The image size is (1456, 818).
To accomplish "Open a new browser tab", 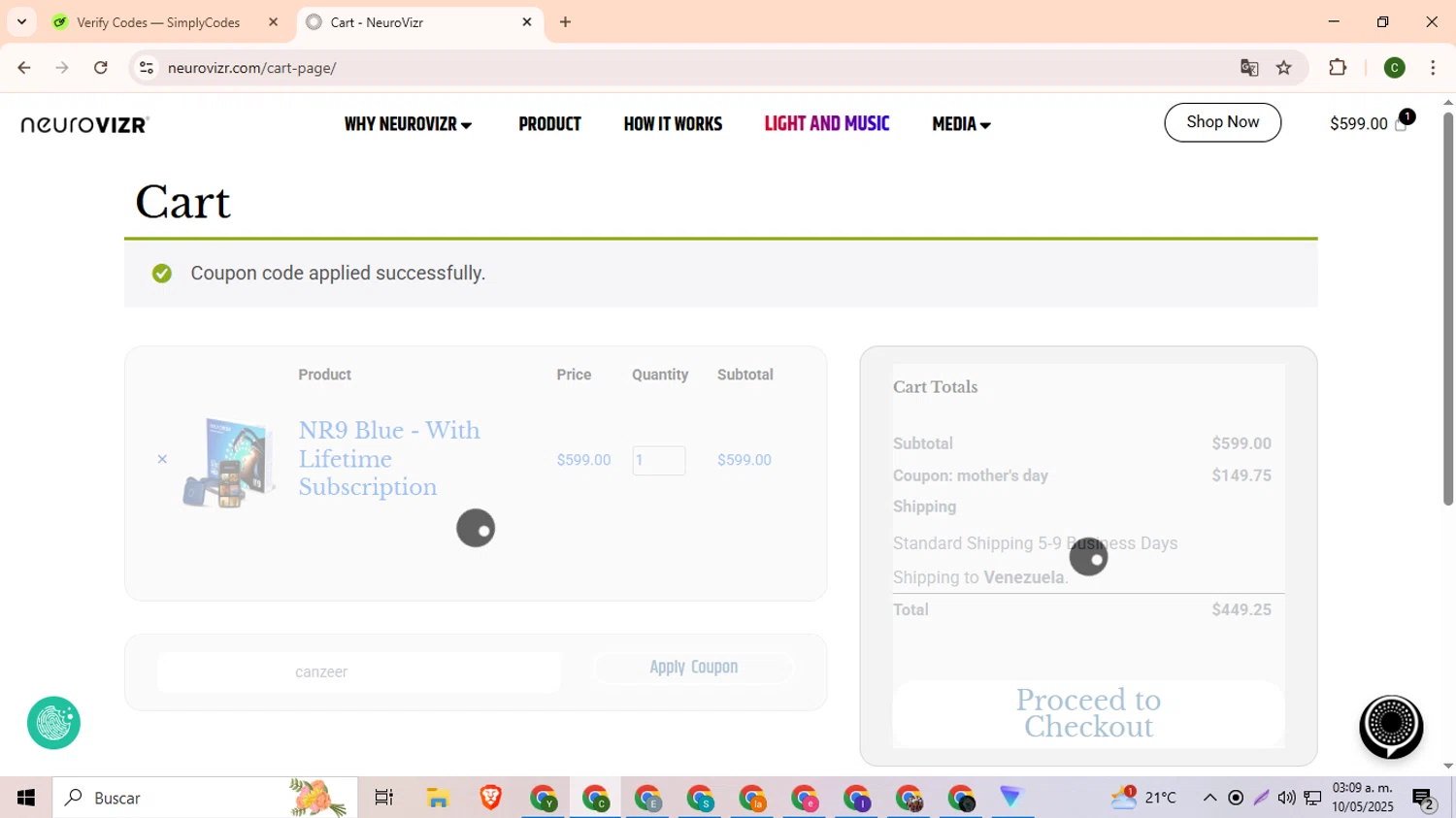I will (565, 22).
